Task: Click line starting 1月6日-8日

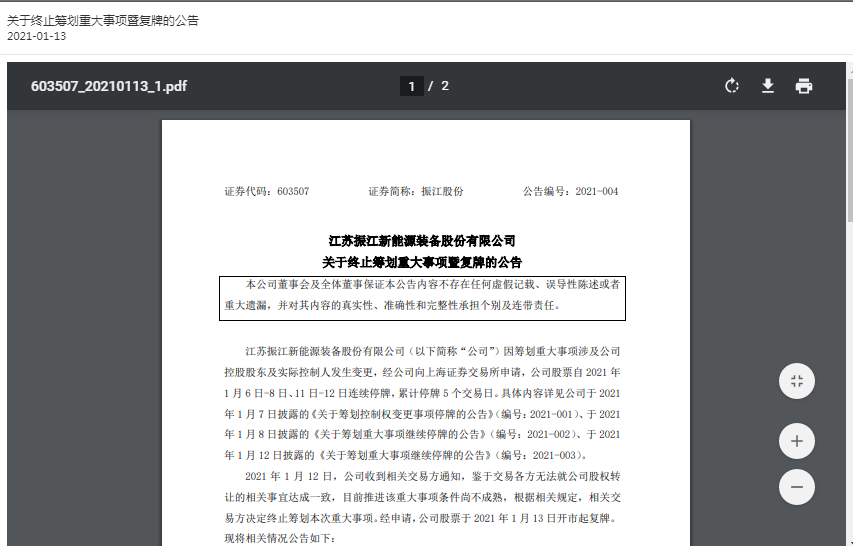Action: [422, 393]
